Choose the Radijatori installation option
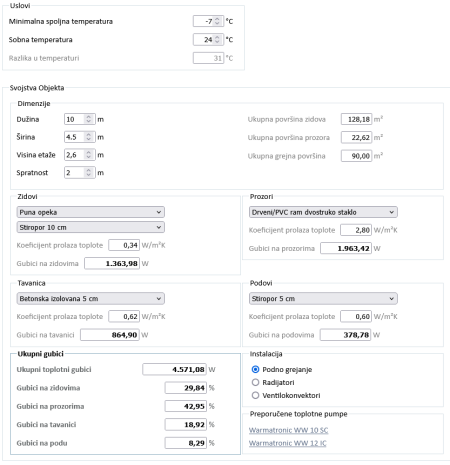450x465 pixels. coord(255,382)
